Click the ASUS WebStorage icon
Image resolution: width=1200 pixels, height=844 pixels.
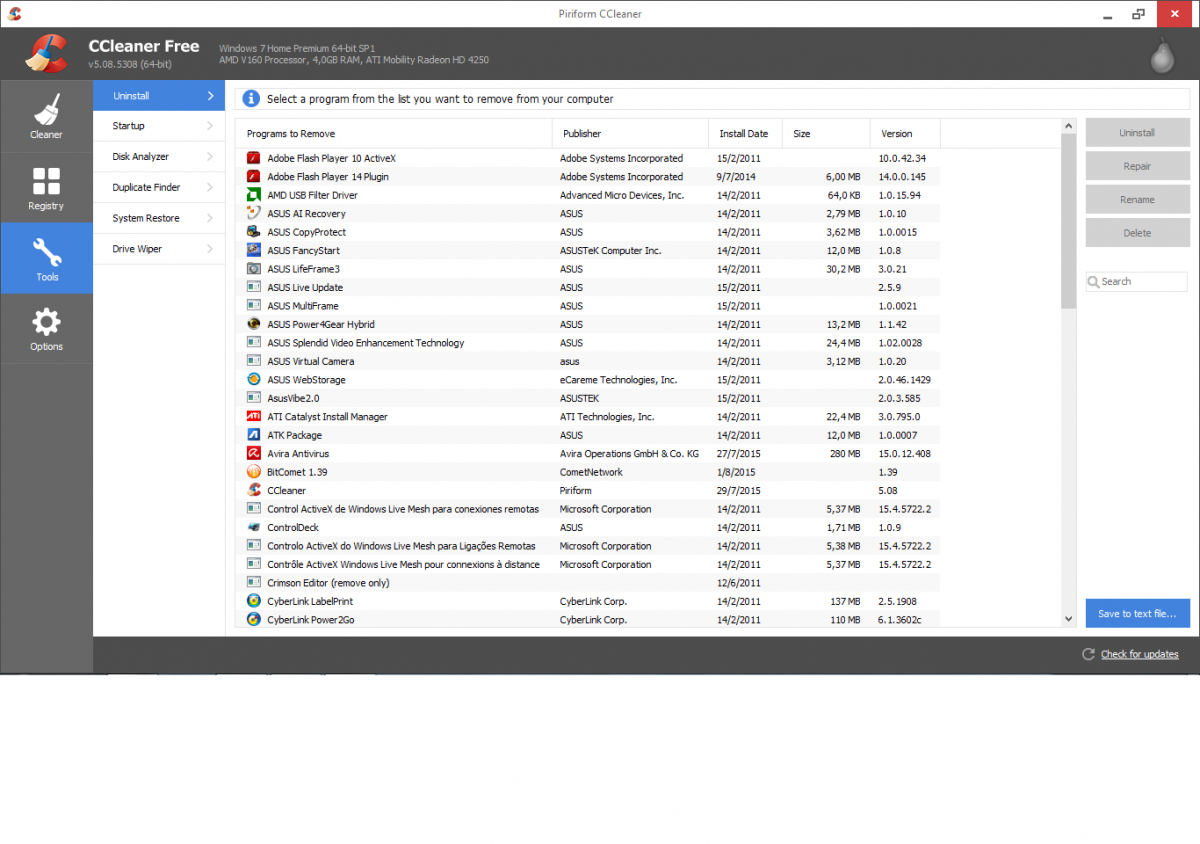[254, 380]
